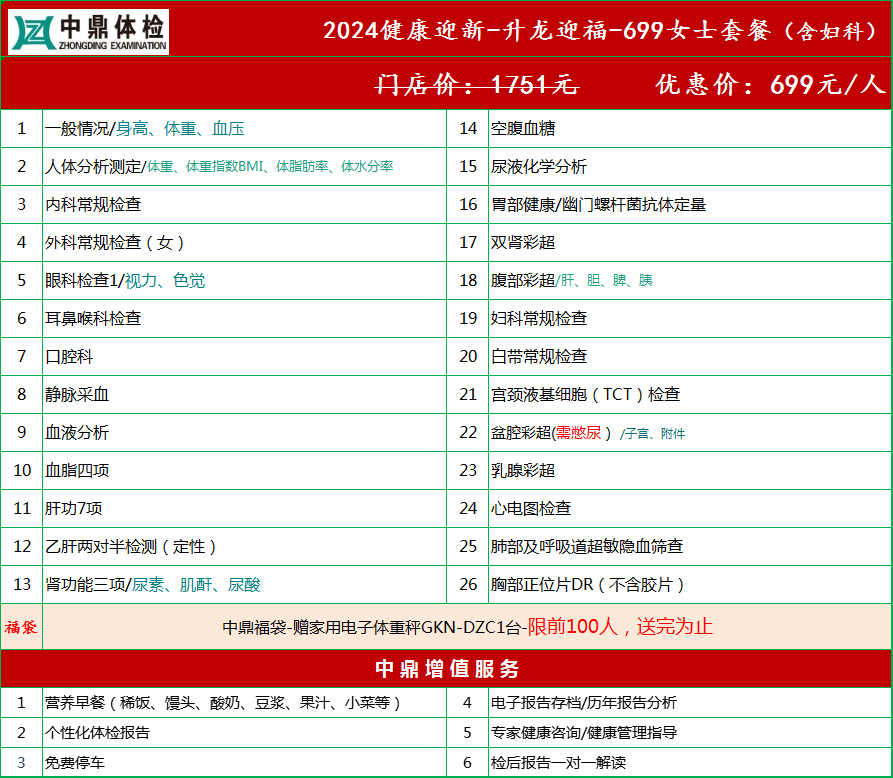
Task: Click the 人体分析测定 item cell
Action: click(244, 166)
